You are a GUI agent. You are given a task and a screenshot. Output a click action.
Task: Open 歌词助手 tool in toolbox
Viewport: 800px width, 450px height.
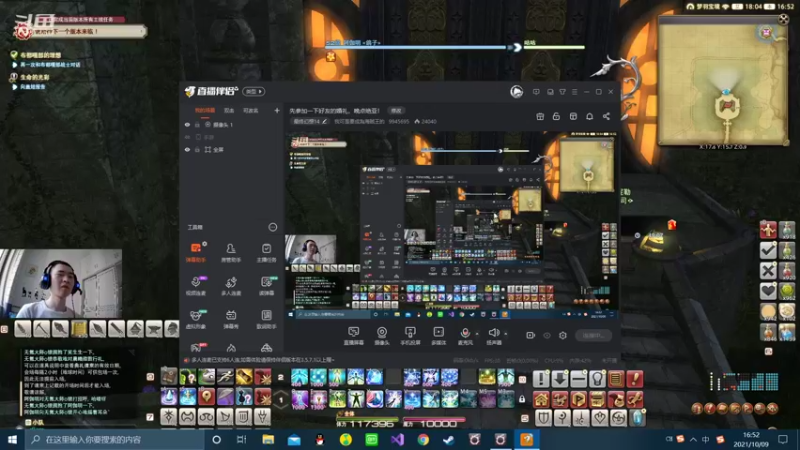[x=266, y=319]
